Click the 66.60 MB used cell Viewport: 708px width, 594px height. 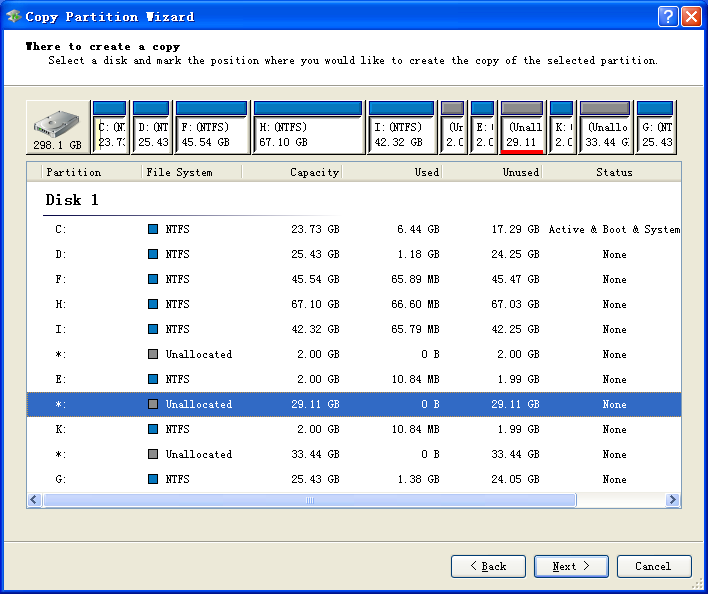point(415,304)
